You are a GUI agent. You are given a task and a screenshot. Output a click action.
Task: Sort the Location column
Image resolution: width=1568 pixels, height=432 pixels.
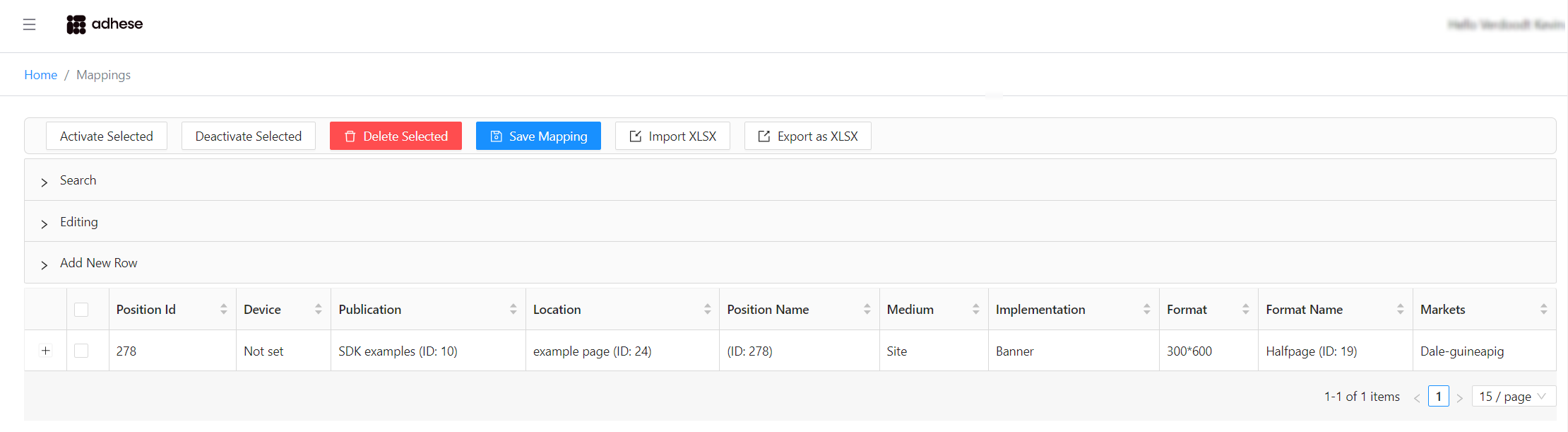click(x=707, y=309)
